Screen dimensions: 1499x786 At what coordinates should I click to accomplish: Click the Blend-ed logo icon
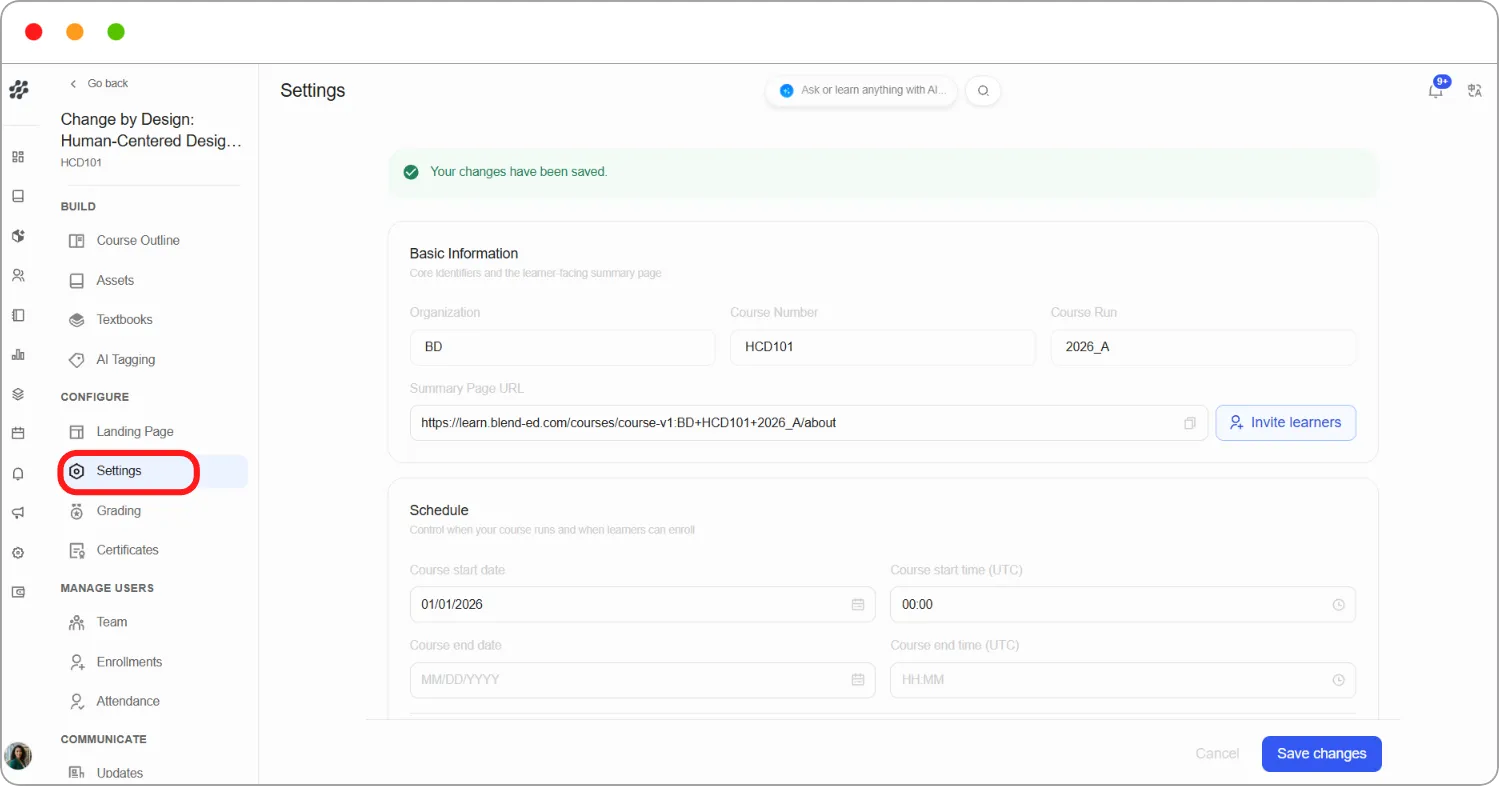[18, 90]
